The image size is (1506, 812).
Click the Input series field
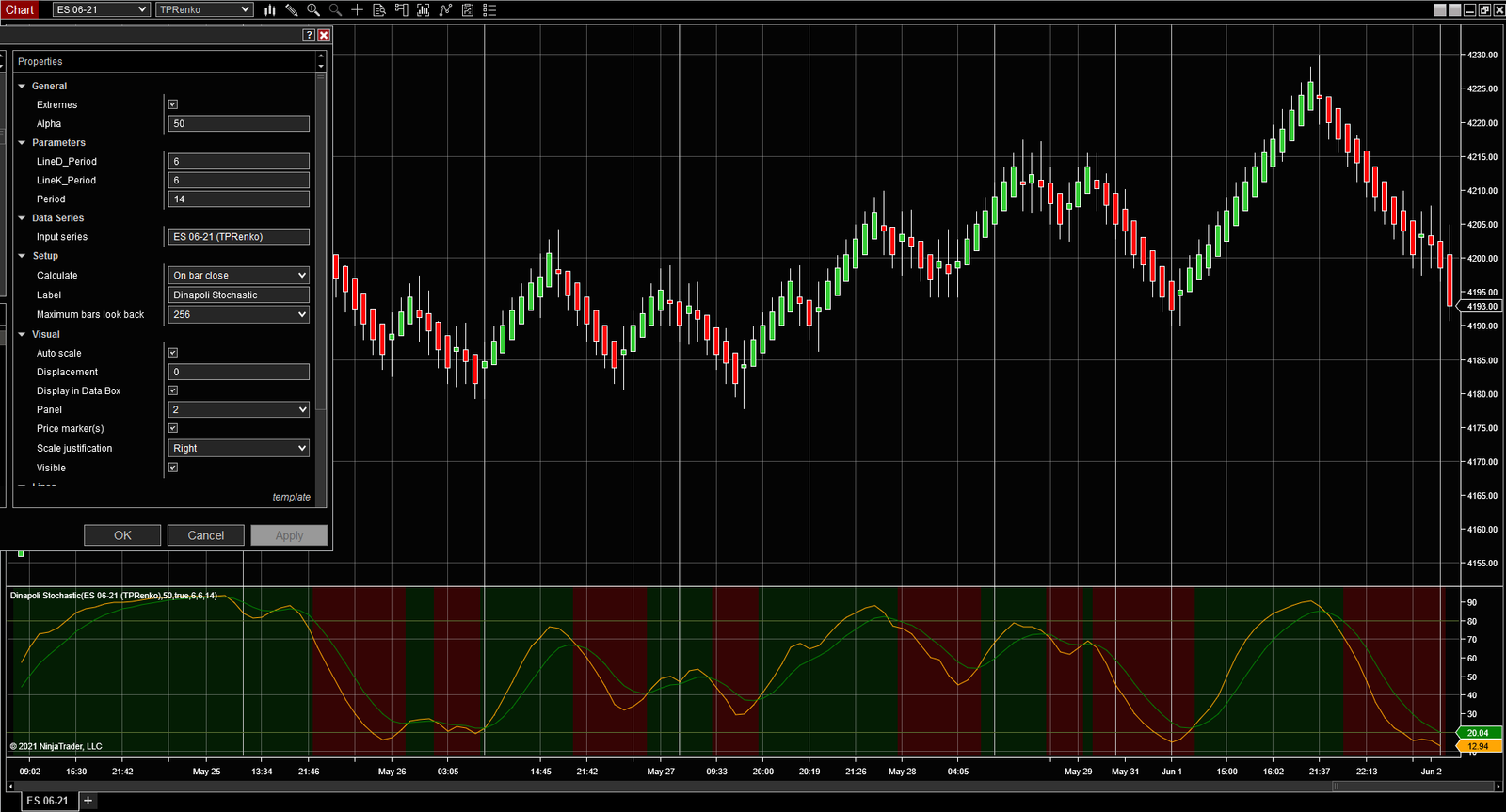point(239,236)
